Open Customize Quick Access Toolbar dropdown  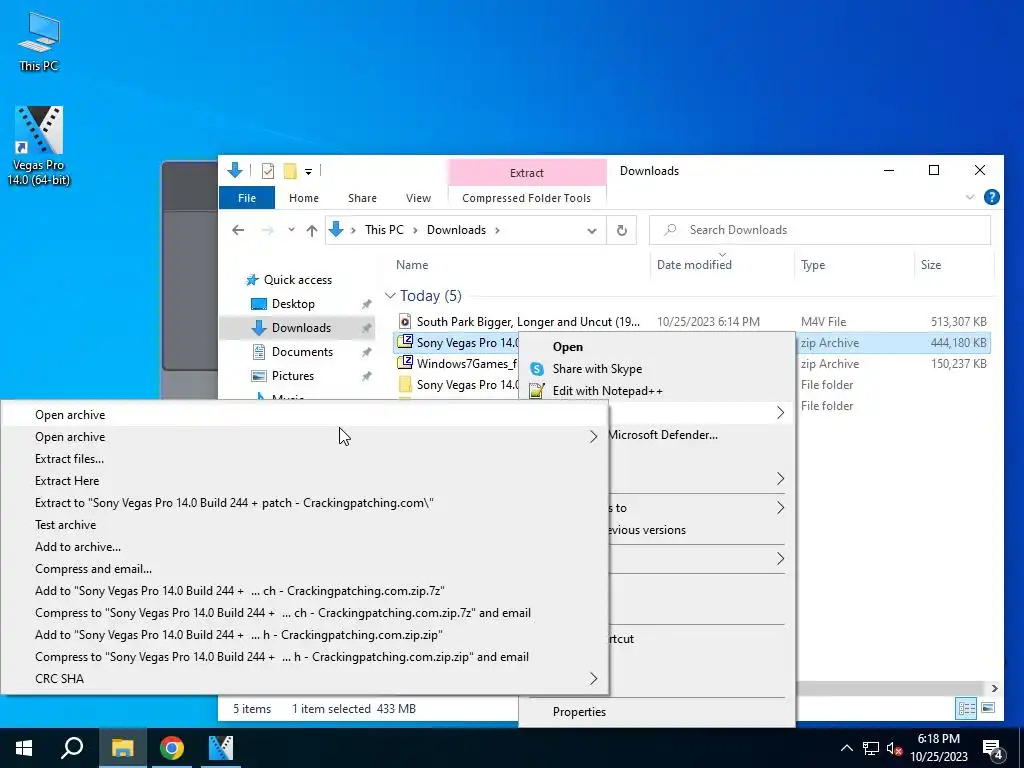click(x=308, y=172)
